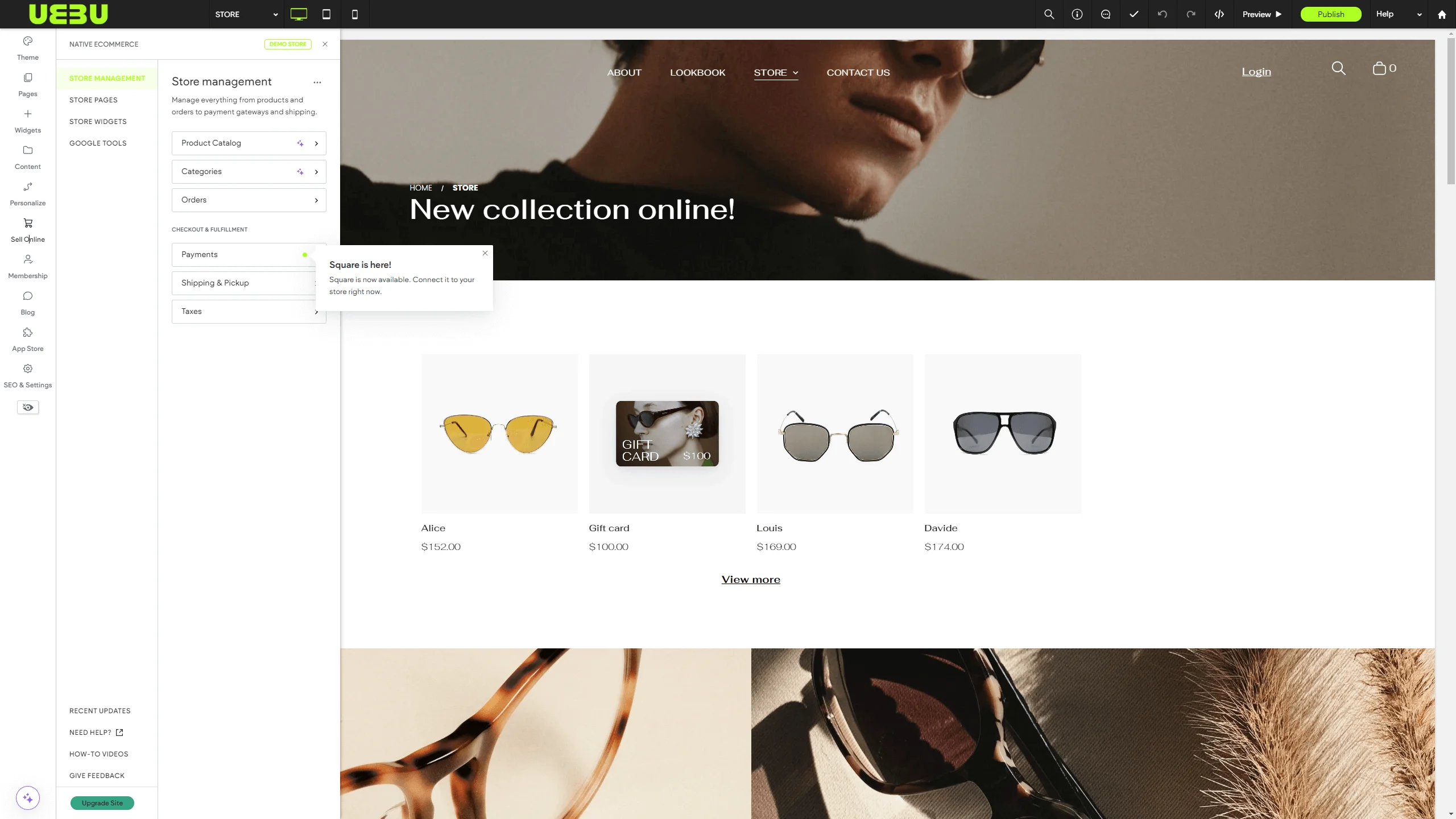The width and height of the screenshot is (1456, 819).
Task: Select Store Management menu item
Action: [x=107, y=77]
